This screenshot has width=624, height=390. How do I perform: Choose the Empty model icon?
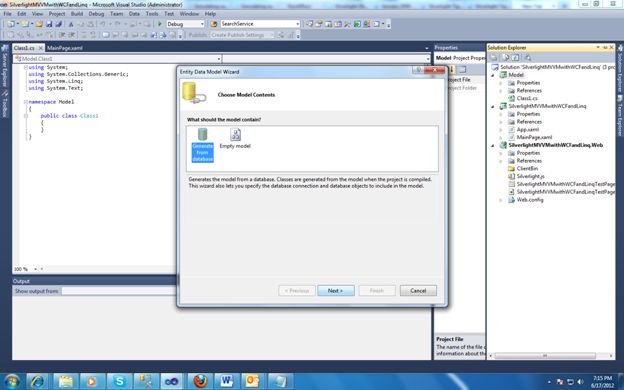click(x=235, y=138)
